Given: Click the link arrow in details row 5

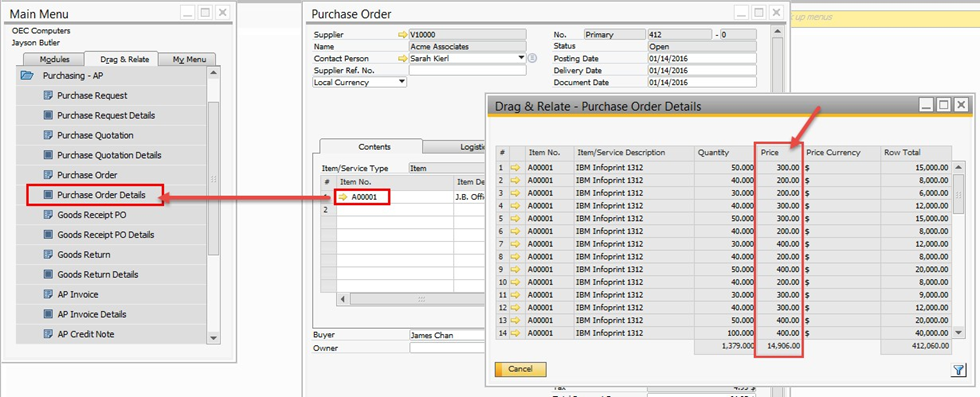Looking at the screenshot, I should tap(516, 218).
